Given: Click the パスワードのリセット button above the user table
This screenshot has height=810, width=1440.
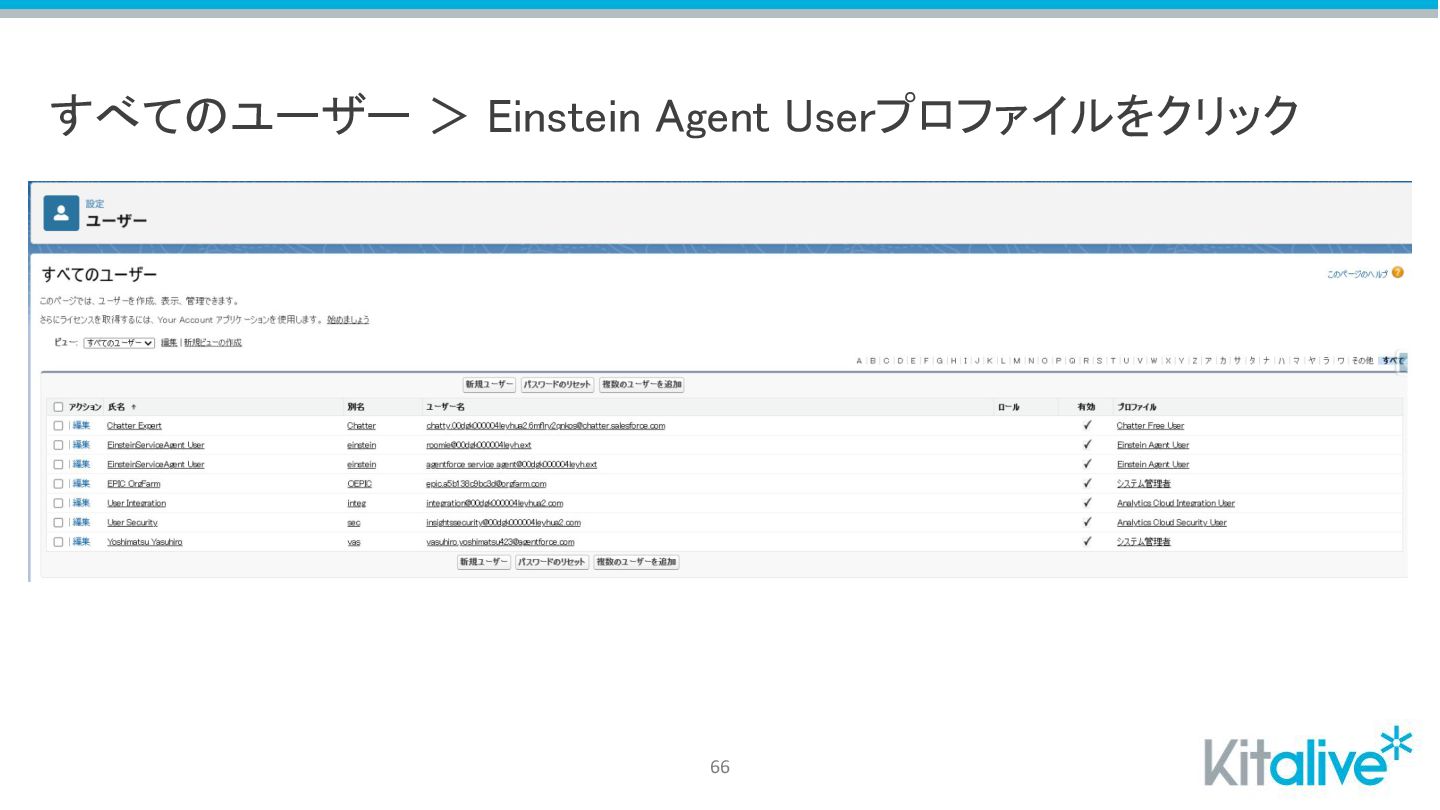Looking at the screenshot, I should [x=557, y=385].
